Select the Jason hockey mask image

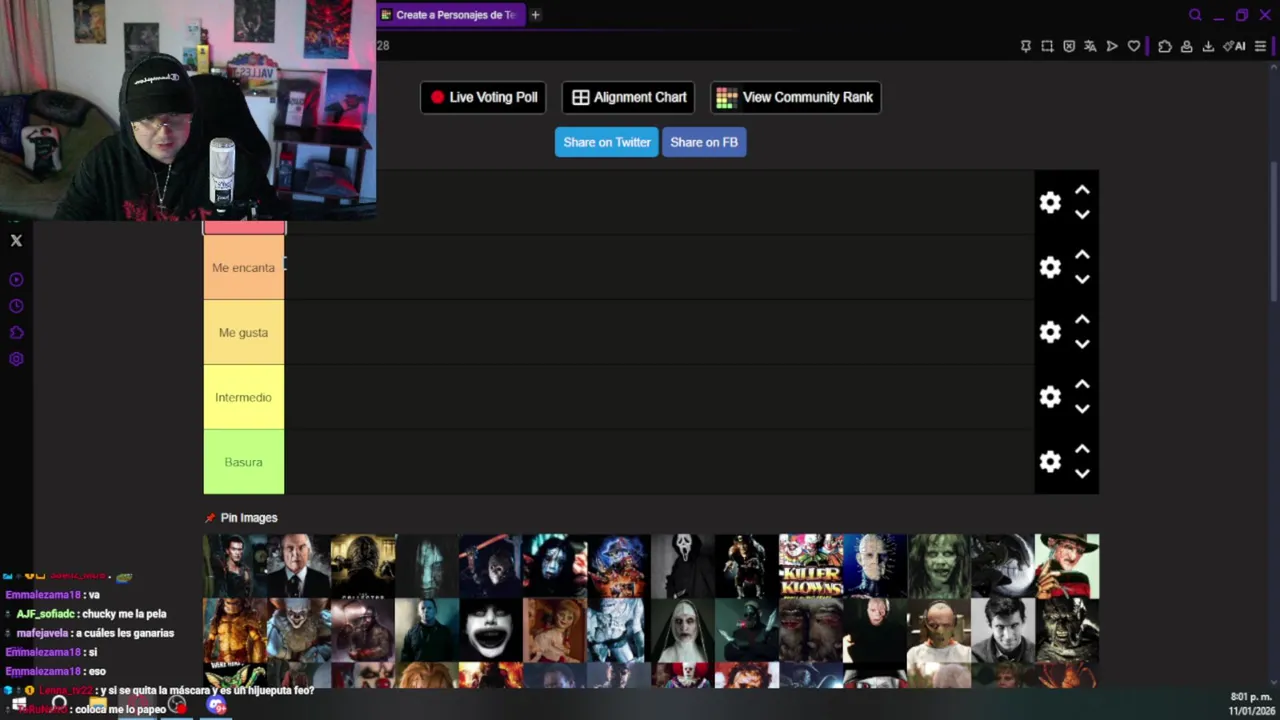tap(491, 566)
